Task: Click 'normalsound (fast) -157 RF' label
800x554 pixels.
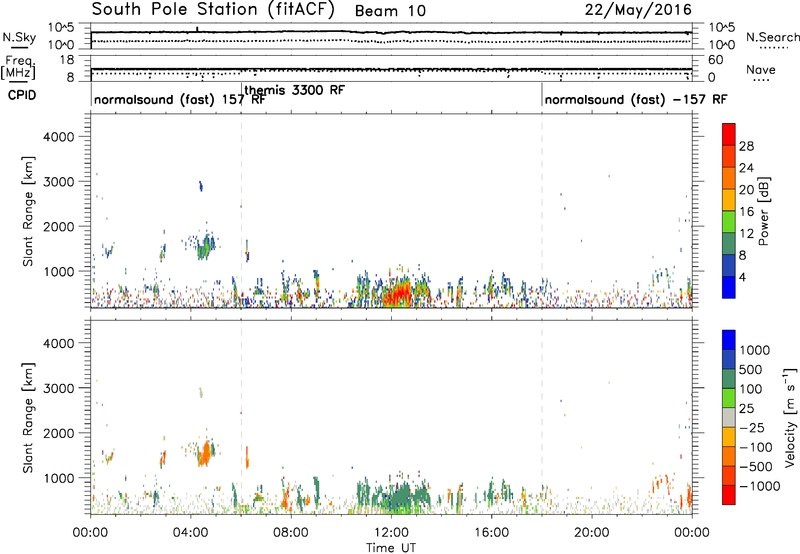Action: click(636, 99)
